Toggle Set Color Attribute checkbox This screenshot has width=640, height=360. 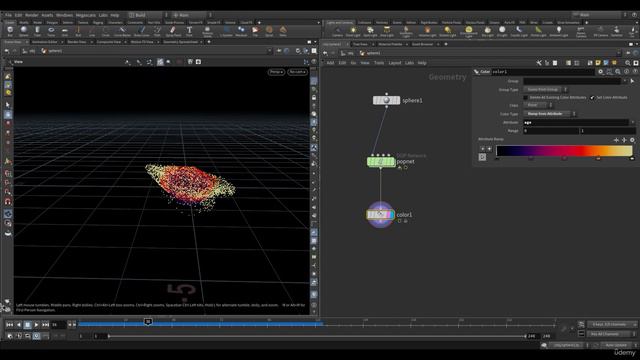pyautogui.click(x=592, y=98)
